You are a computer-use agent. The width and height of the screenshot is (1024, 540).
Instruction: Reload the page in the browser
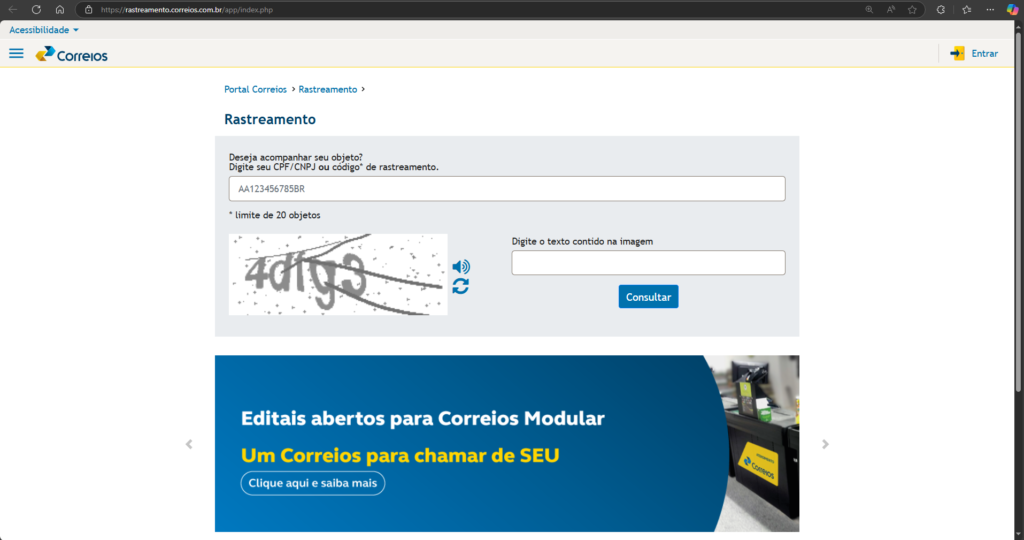37,10
